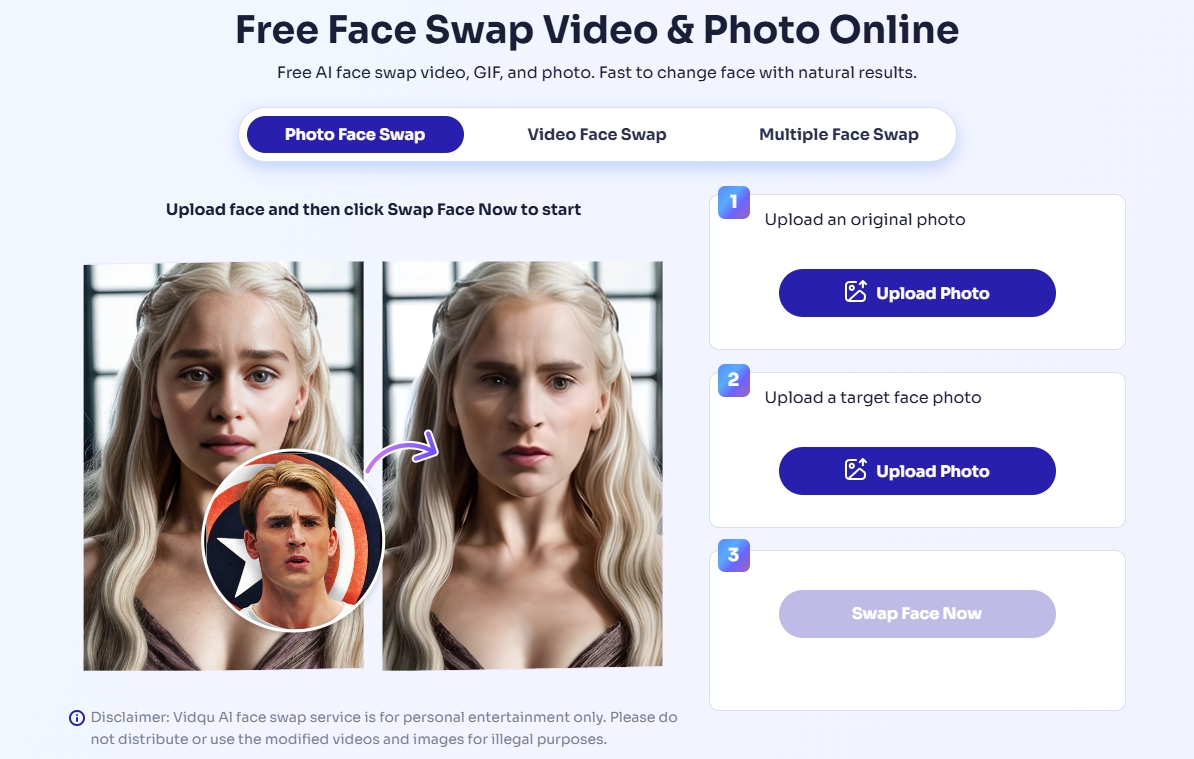This screenshot has height=759, width=1194.
Task: Click the Upload an original photo label
Action: (x=864, y=220)
